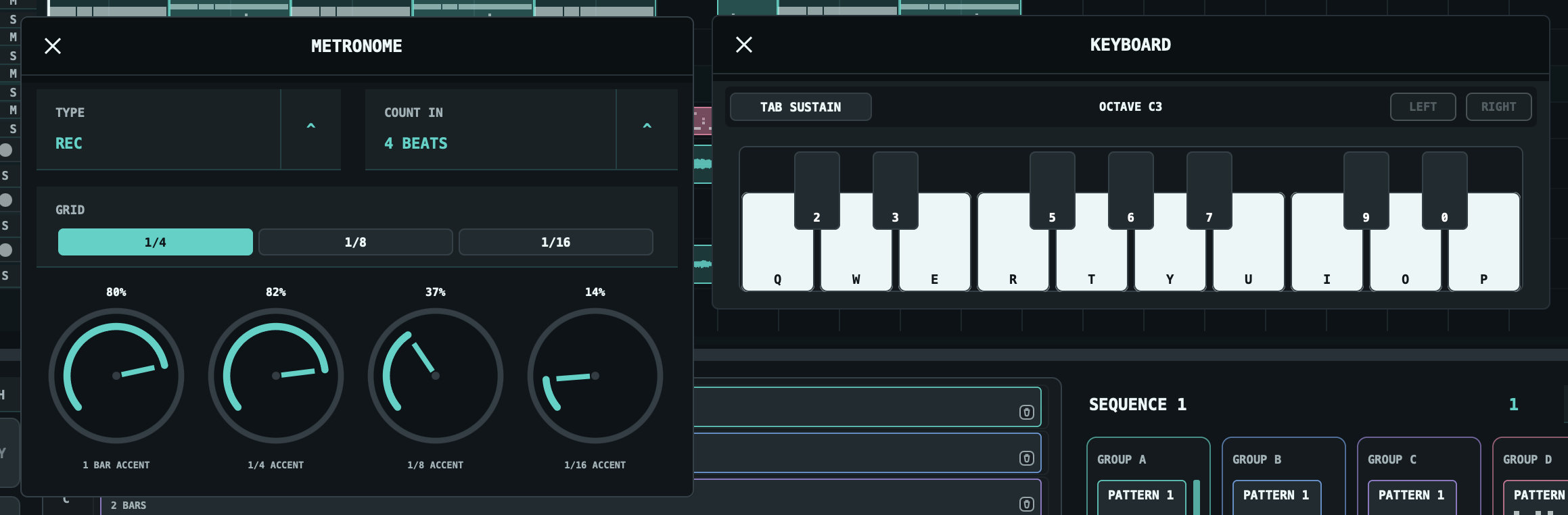Toggle Tab Sustain button

[801, 107]
